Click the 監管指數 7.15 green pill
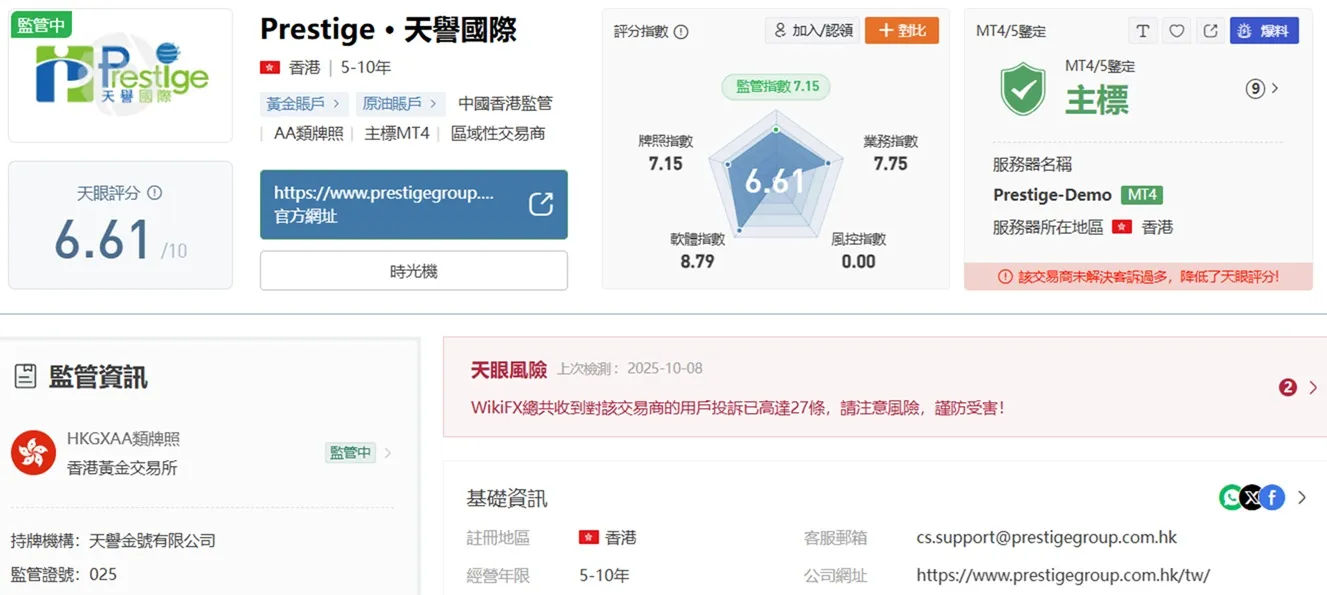 (x=776, y=86)
